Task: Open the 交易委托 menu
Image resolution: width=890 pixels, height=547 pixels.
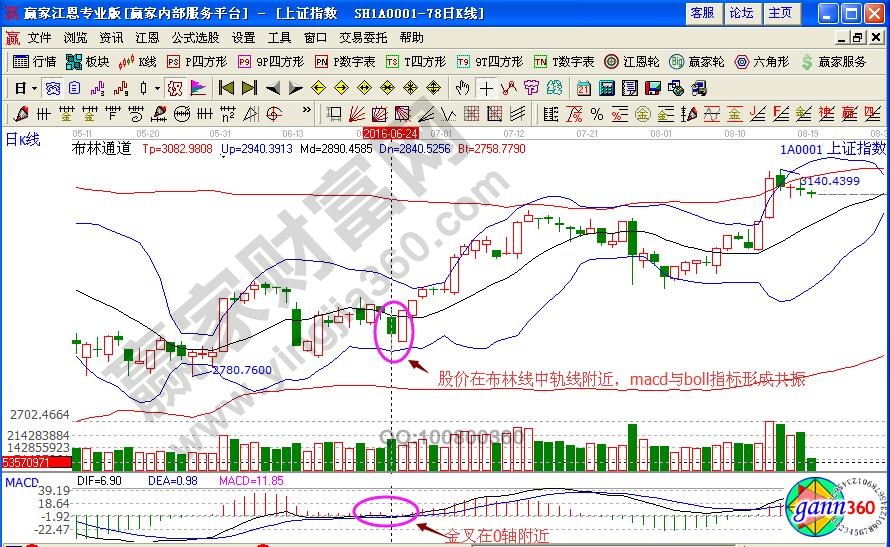Action: point(363,37)
